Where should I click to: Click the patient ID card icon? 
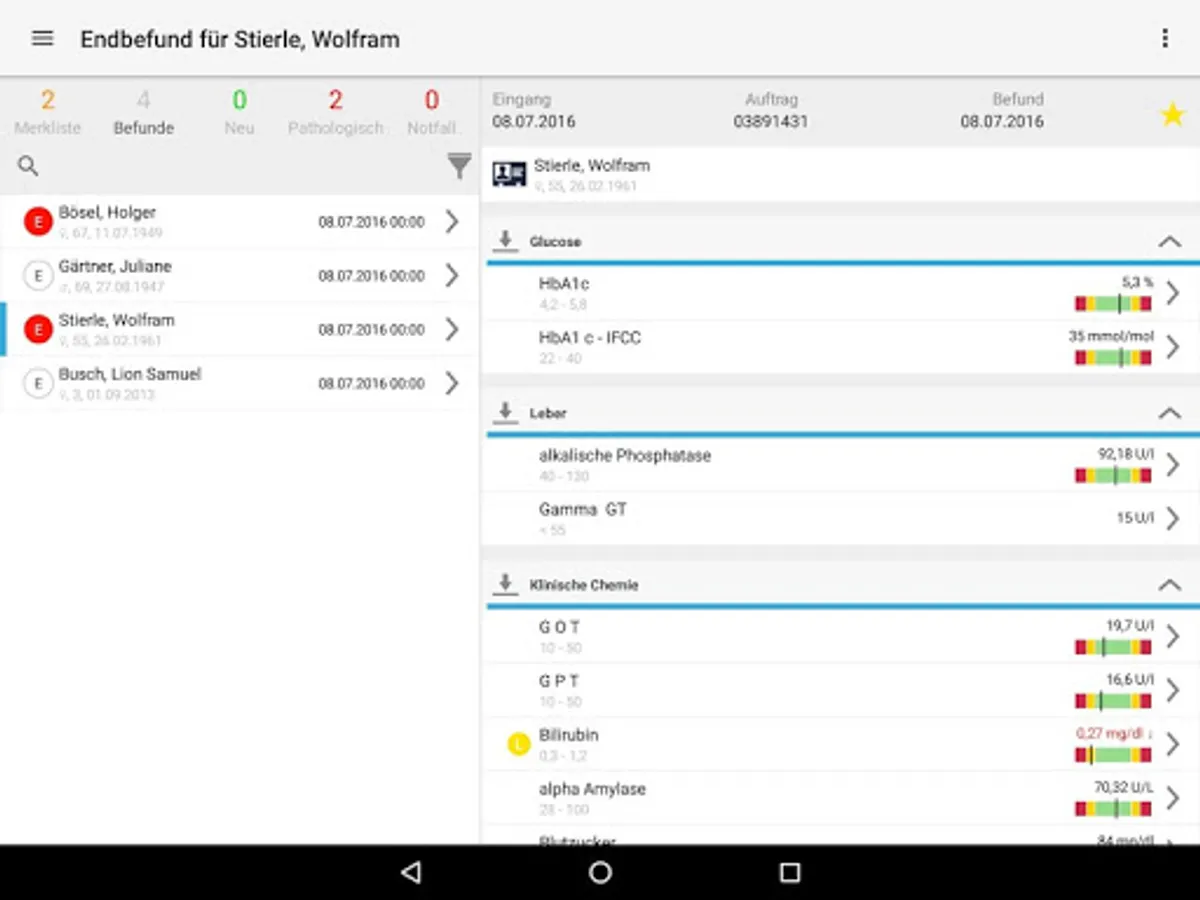pyautogui.click(x=510, y=174)
